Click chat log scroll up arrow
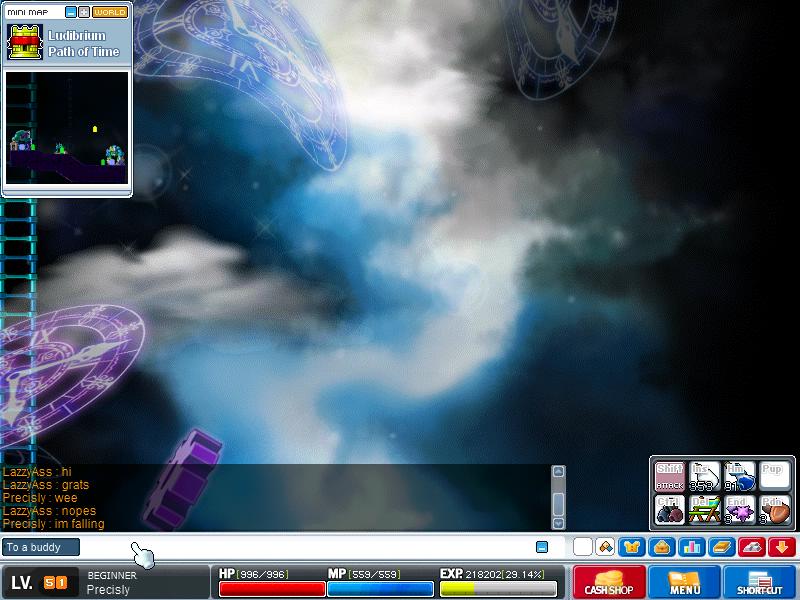Image resolution: width=800 pixels, height=600 pixels. 558,471
